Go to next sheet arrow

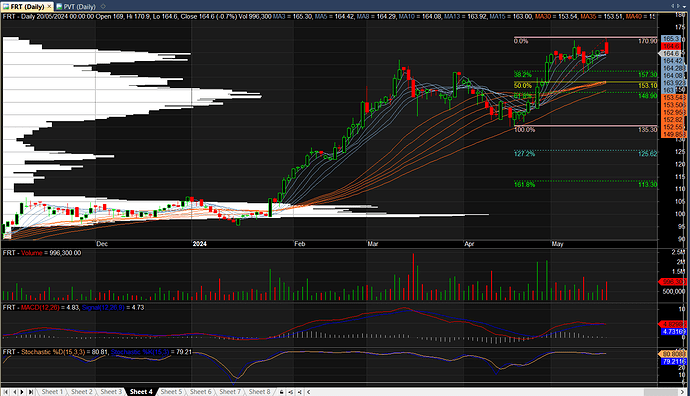22,392
